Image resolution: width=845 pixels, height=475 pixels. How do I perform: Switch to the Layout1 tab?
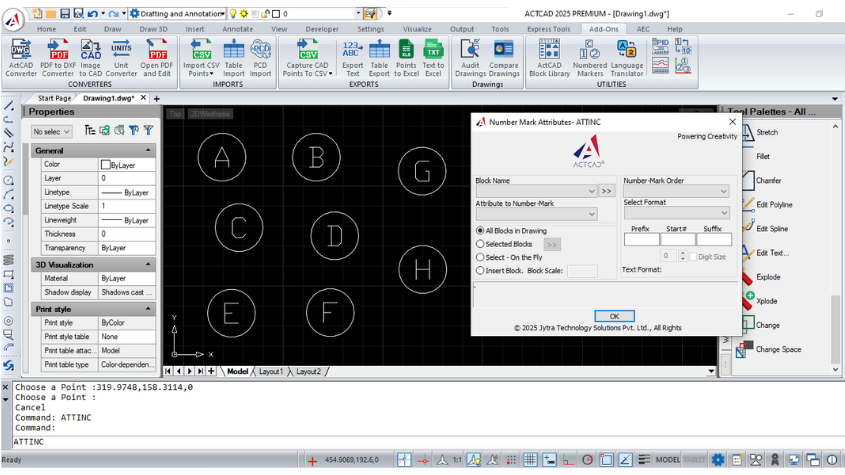point(271,371)
